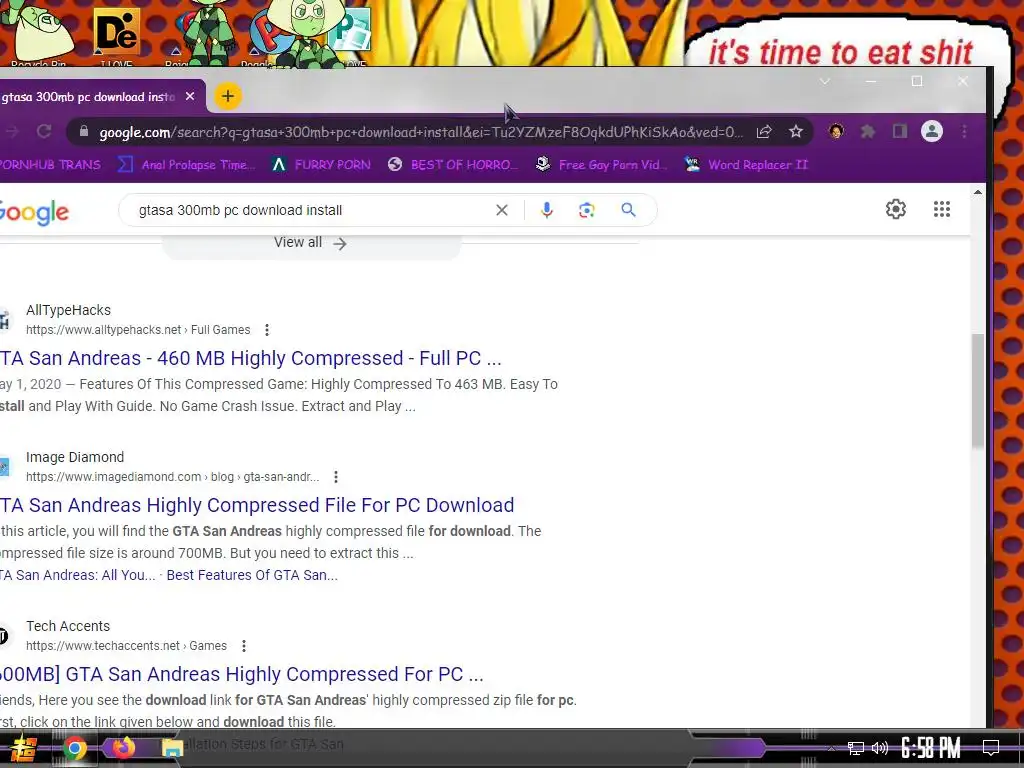The width and height of the screenshot is (1024, 768).
Task: Click the address bar padlock icon
Action: tap(84, 132)
